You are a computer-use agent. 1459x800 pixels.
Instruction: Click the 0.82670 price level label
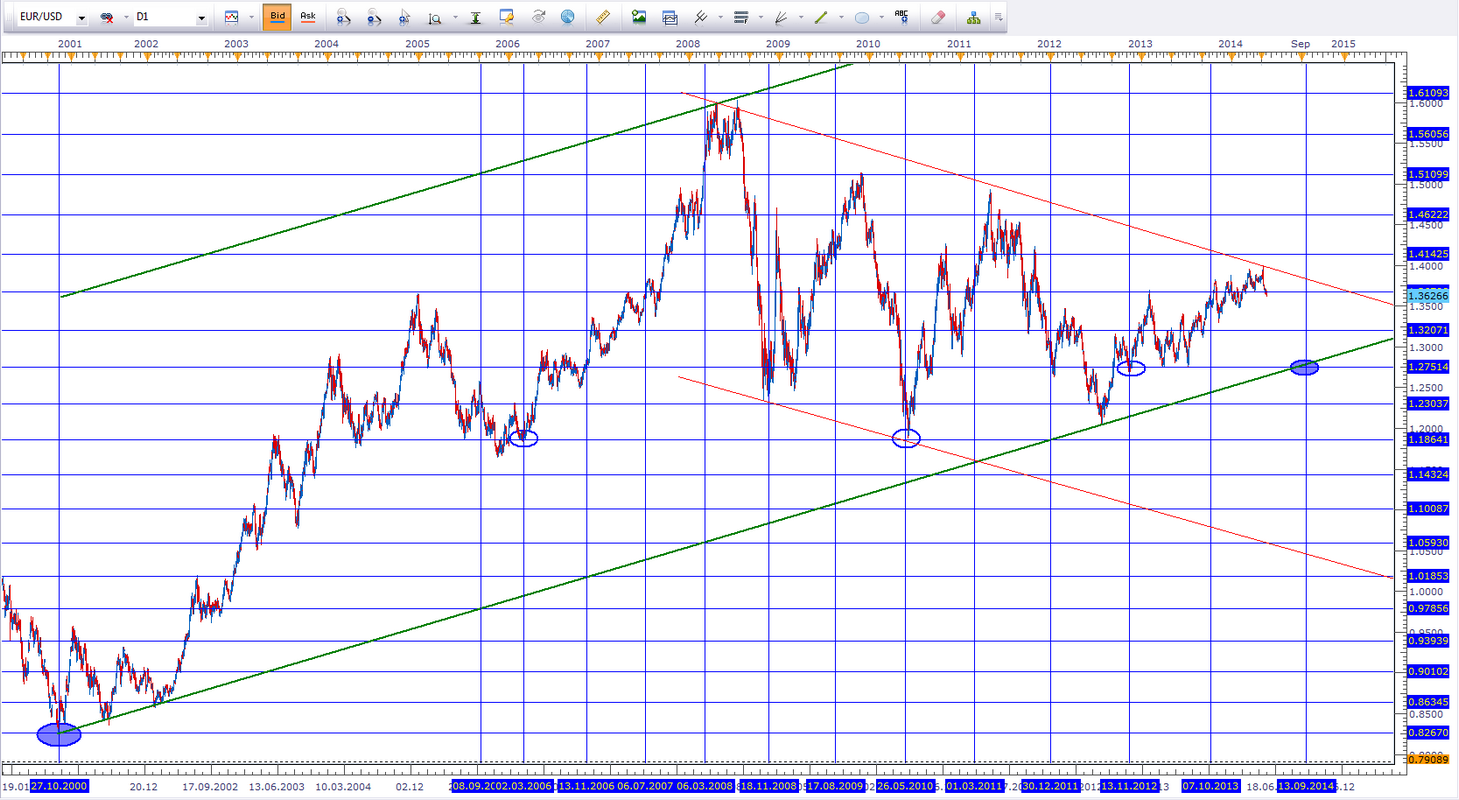(x=1427, y=733)
